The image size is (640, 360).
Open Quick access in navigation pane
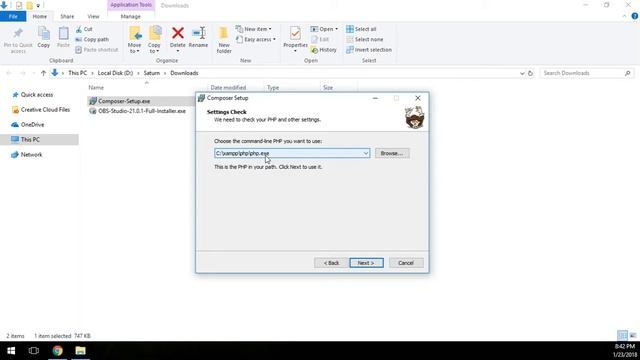point(37,94)
